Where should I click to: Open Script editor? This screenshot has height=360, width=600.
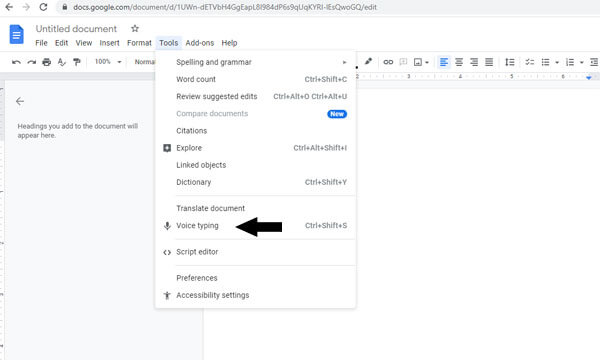pyautogui.click(x=256, y=252)
